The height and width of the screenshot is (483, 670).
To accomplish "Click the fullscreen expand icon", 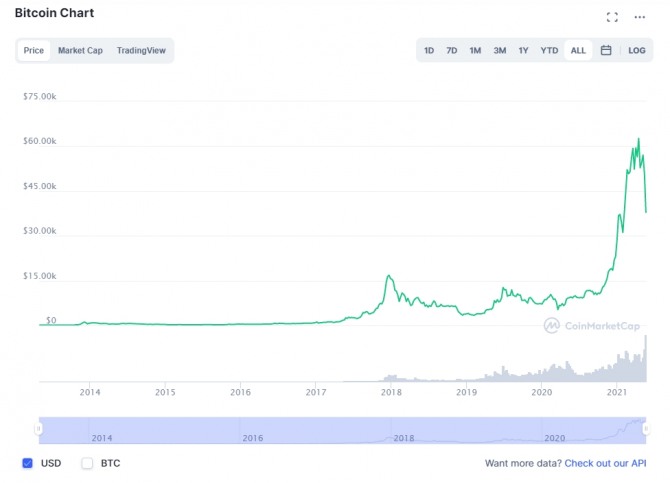I will (x=612, y=17).
